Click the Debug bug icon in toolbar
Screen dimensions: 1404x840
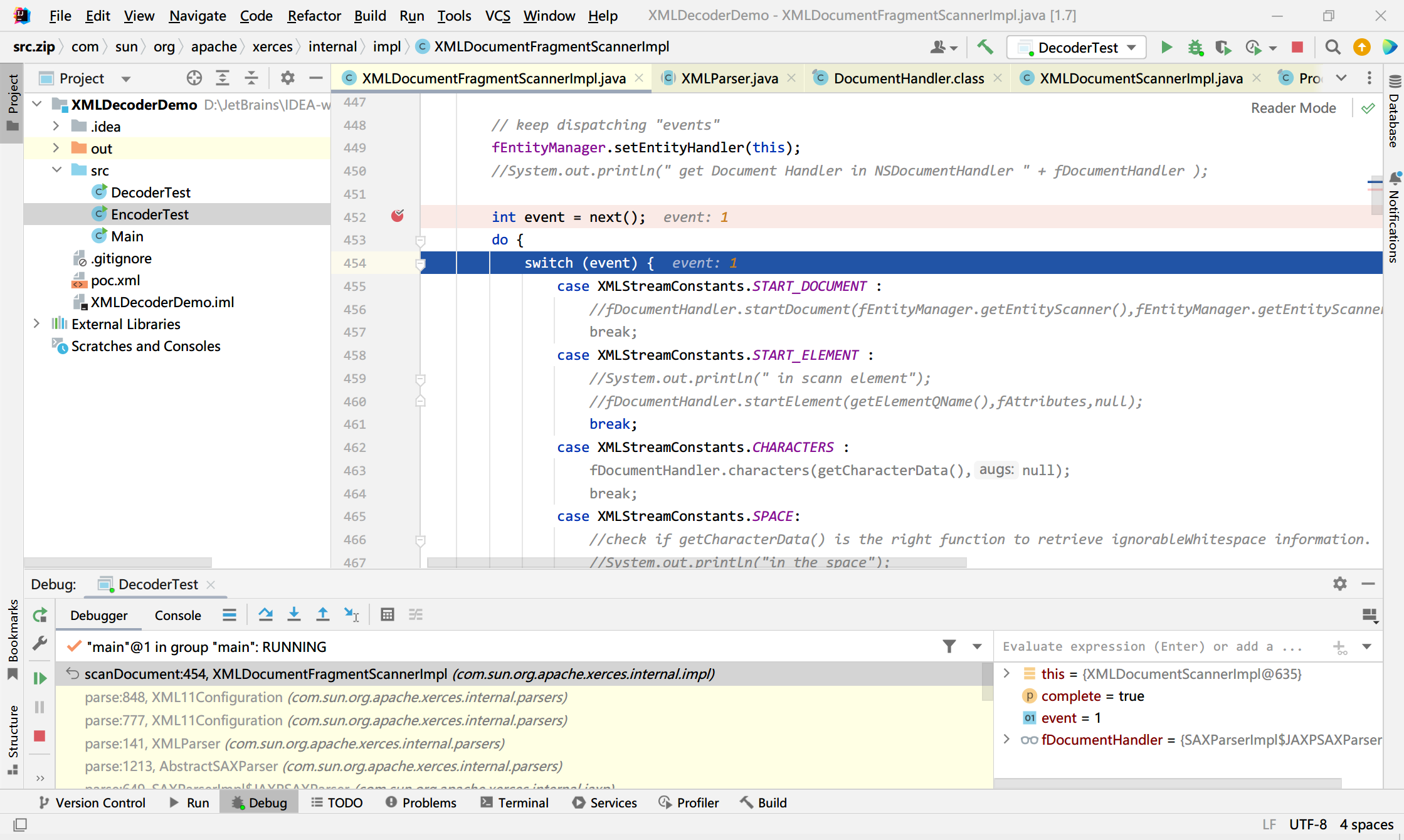[1195, 47]
